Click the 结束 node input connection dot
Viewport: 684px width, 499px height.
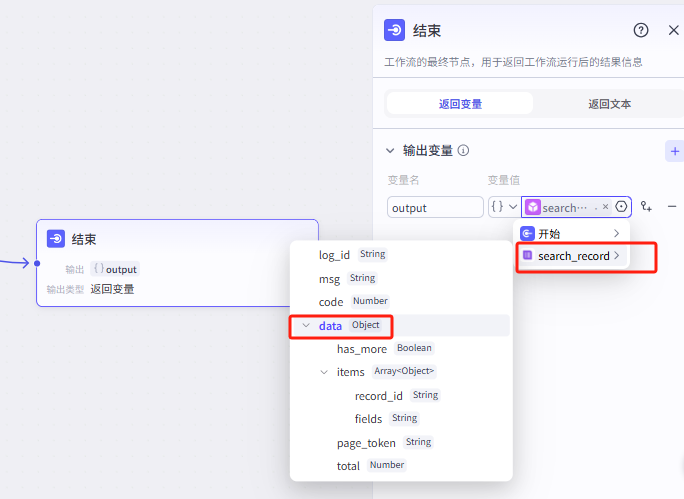point(37,263)
